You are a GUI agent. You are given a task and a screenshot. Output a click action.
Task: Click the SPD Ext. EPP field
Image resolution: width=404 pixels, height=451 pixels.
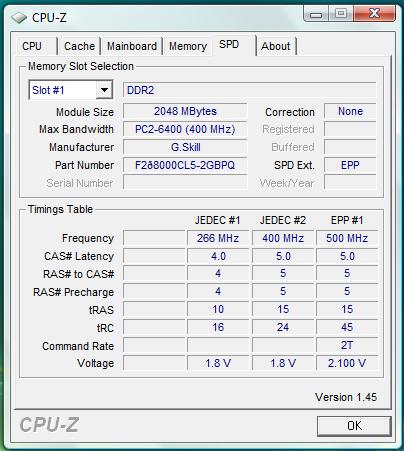(x=350, y=165)
